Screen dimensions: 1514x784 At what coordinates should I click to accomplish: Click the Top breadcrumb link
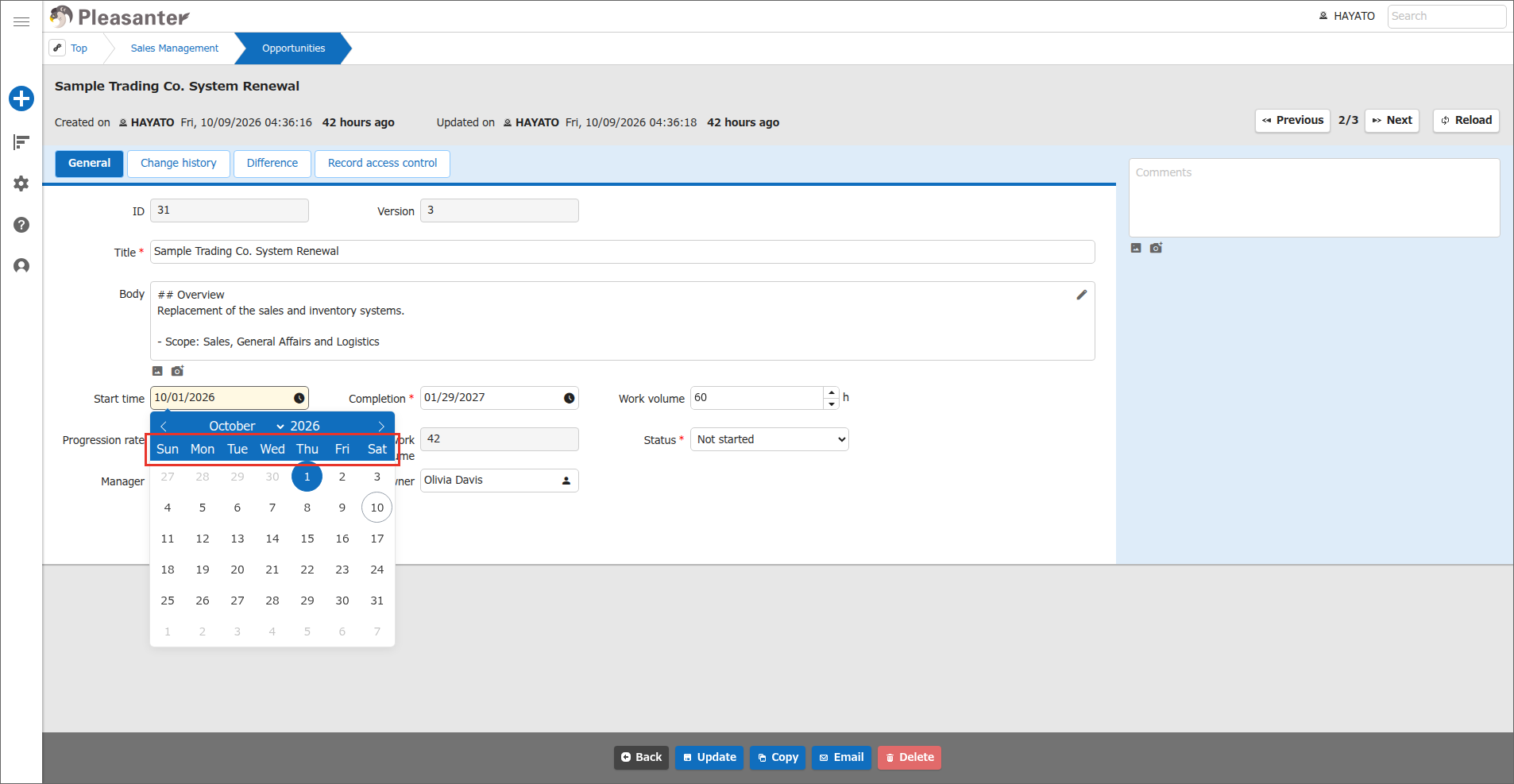pos(79,48)
